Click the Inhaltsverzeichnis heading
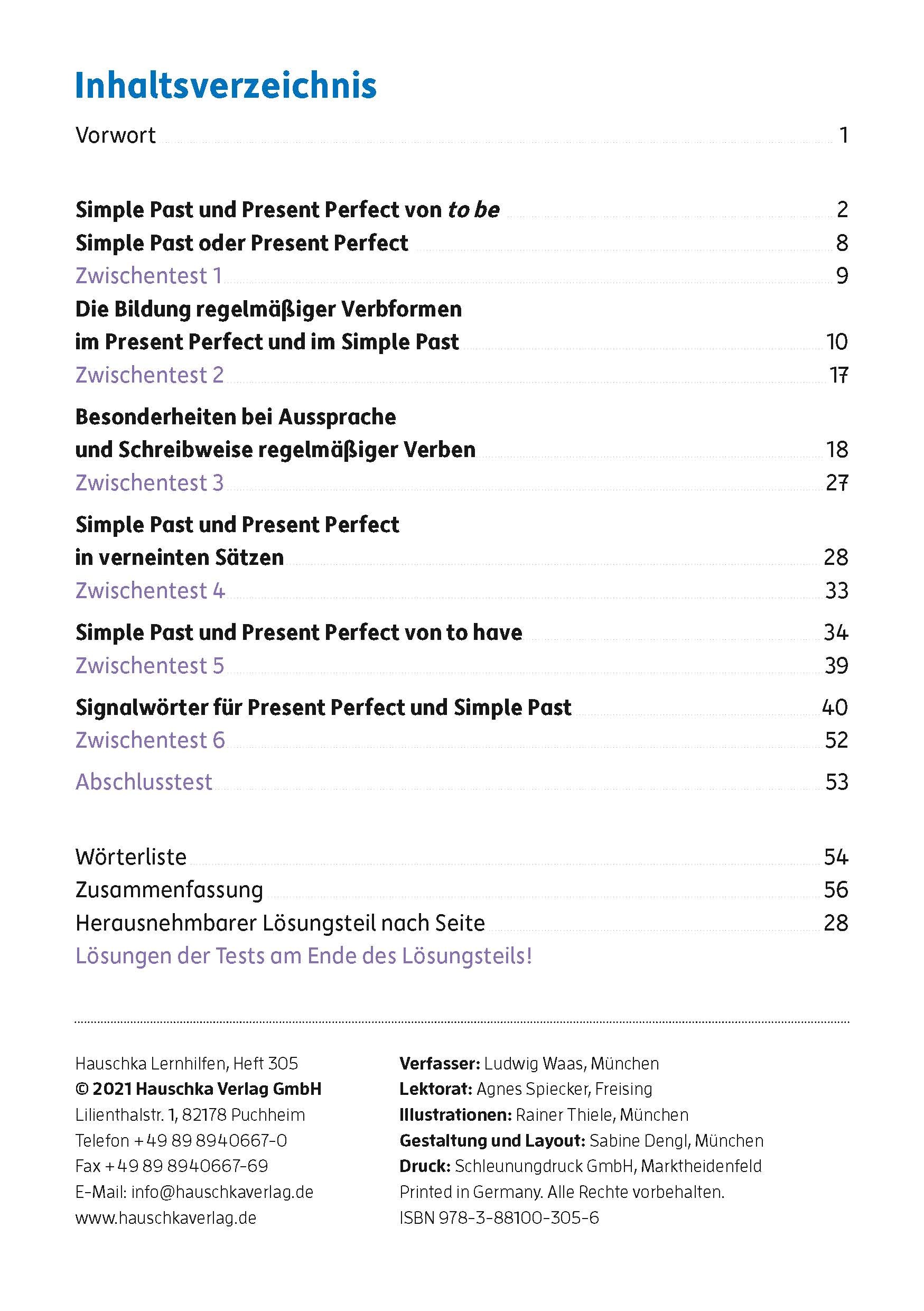This screenshot has height=1311, width=924. click(x=226, y=86)
